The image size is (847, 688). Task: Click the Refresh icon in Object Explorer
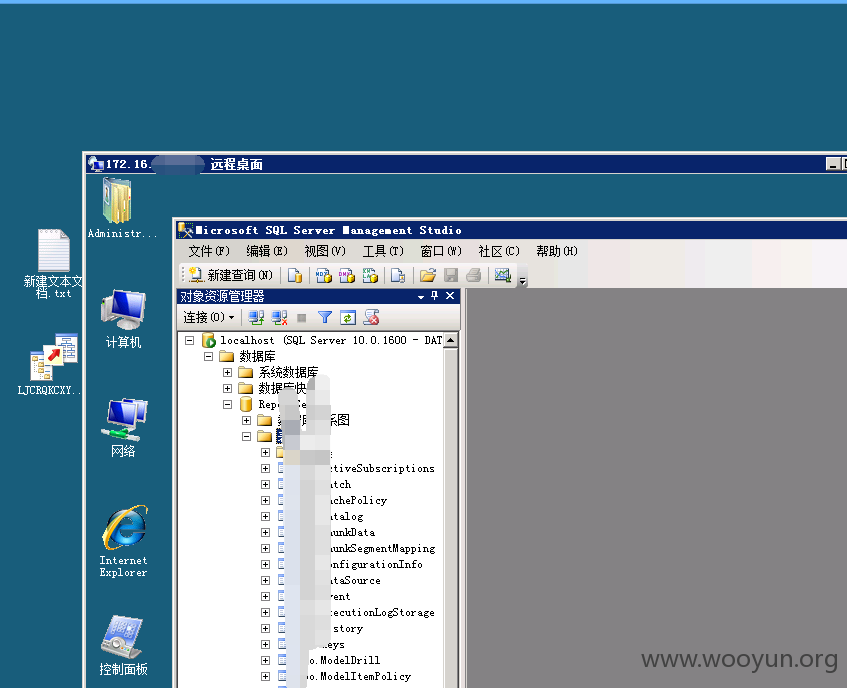pos(348,318)
